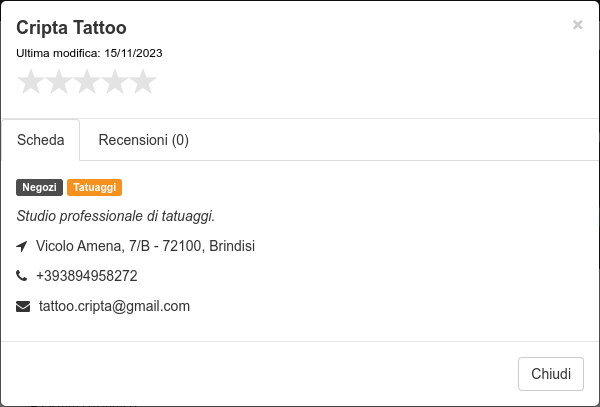Click the Cripta Tattoo title

coord(71,28)
